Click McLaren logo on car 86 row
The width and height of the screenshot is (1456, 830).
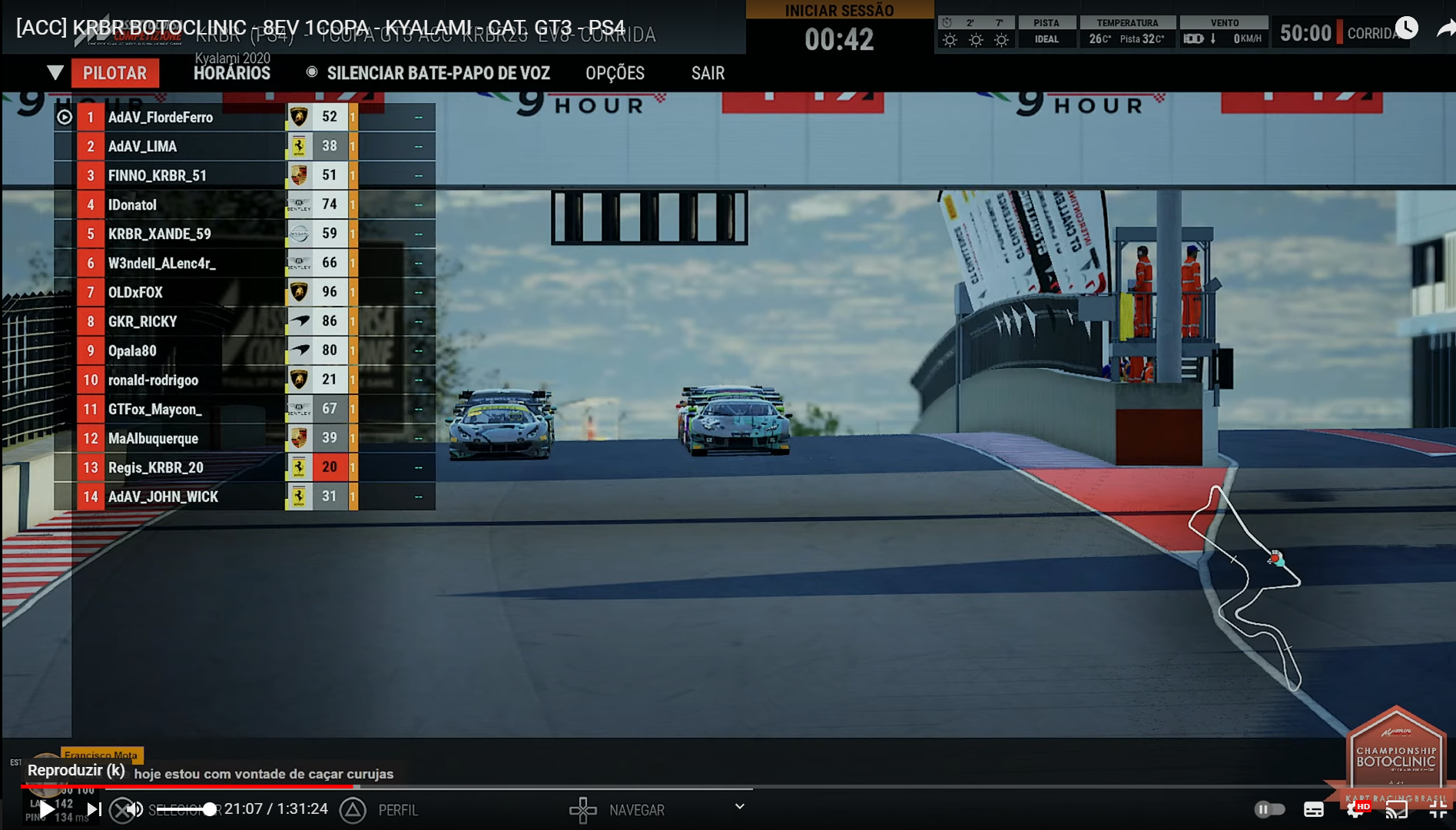click(x=299, y=321)
